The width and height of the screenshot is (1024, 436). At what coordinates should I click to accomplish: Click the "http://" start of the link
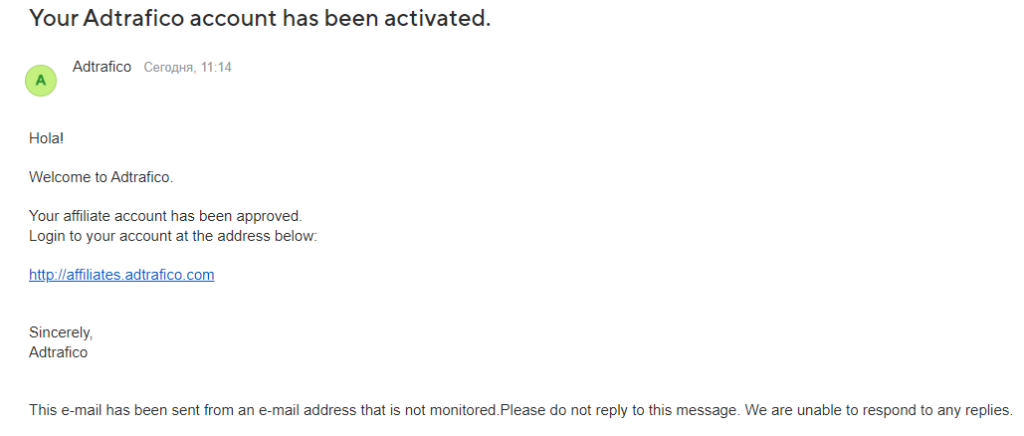(48, 275)
